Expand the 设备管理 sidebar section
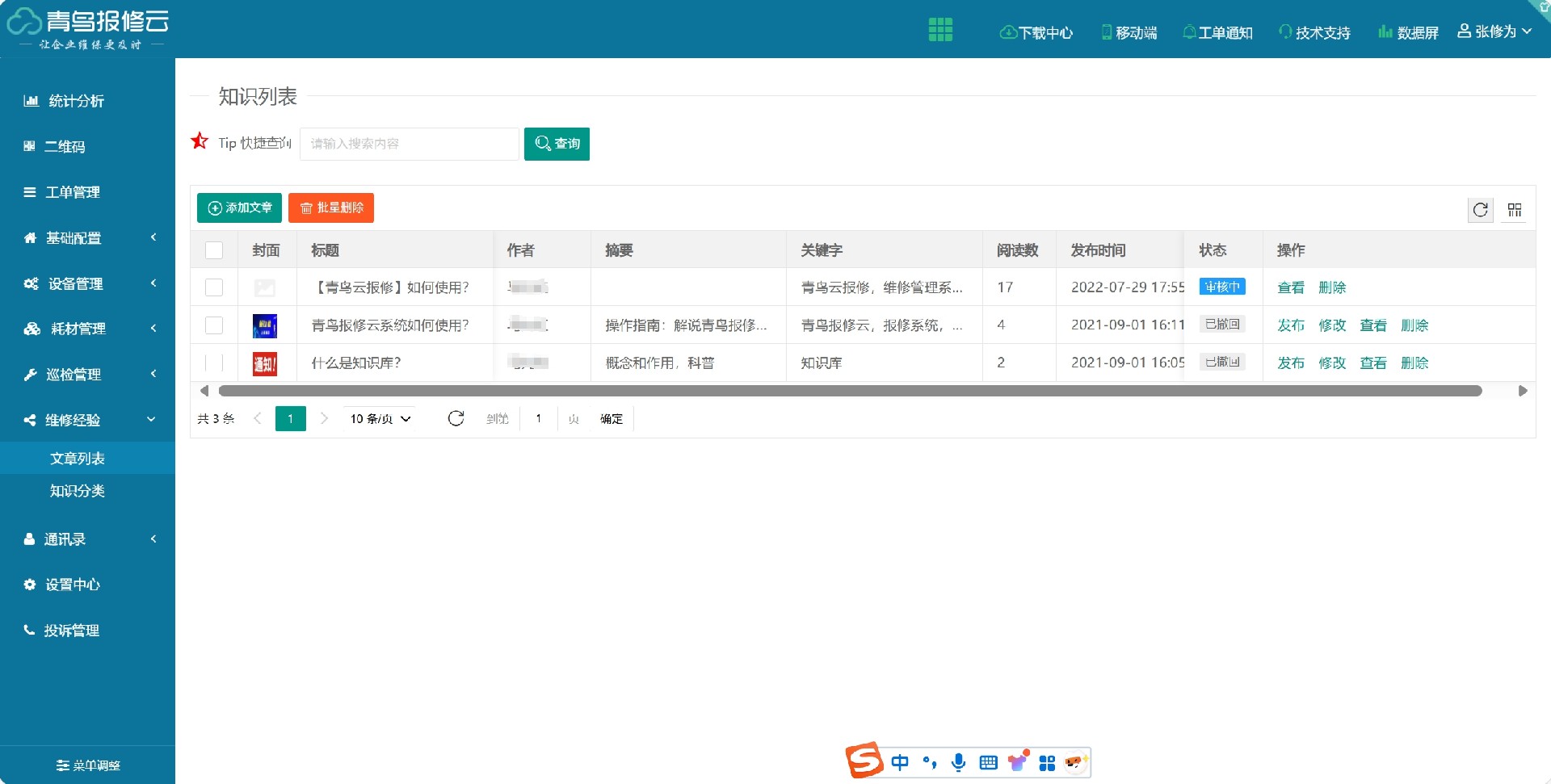 [x=75, y=284]
